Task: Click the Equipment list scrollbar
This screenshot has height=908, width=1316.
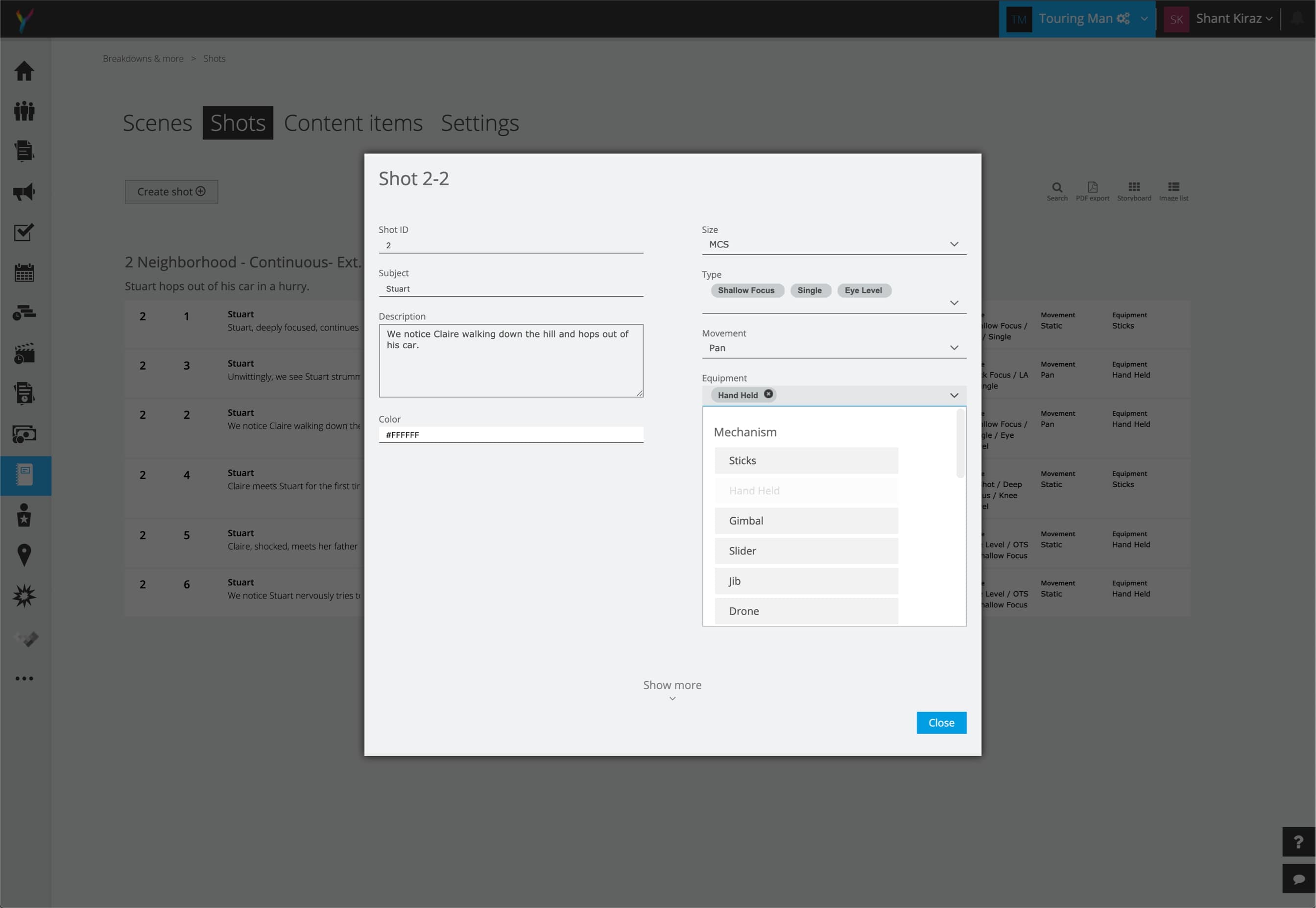Action: [x=960, y=443]
